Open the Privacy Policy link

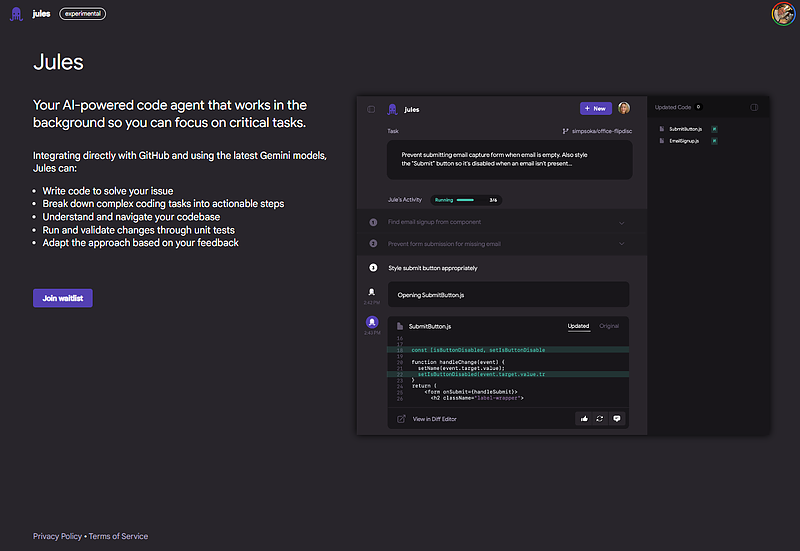click(x=57, y=536)
